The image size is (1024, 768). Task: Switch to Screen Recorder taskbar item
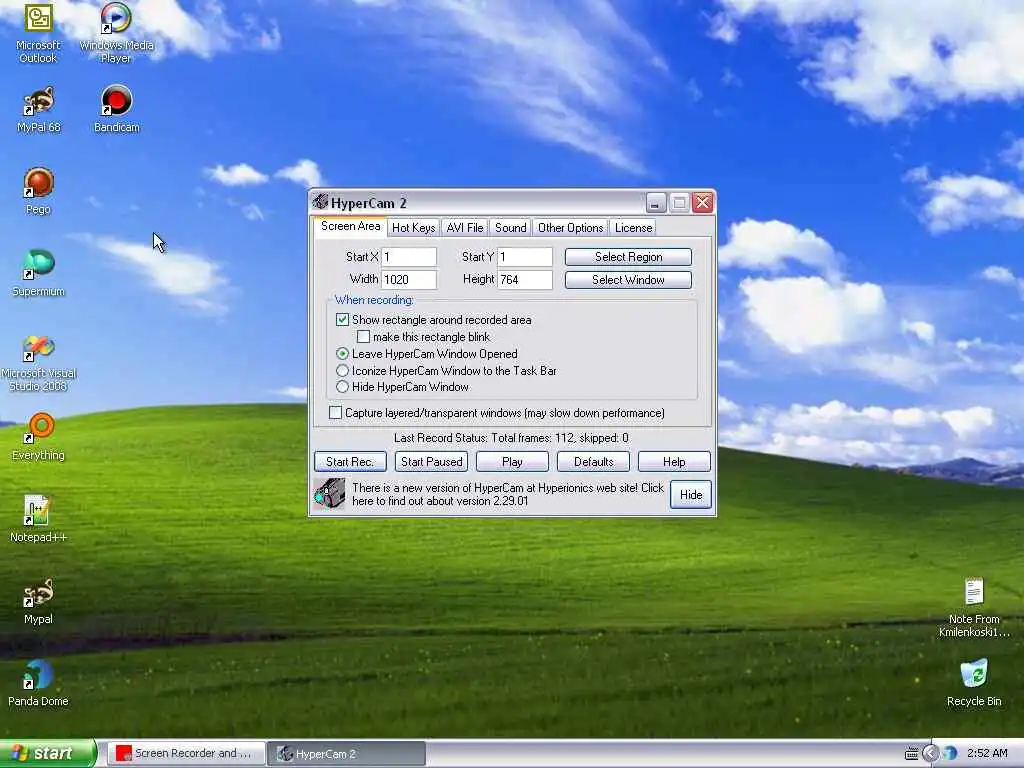[186, 754]
